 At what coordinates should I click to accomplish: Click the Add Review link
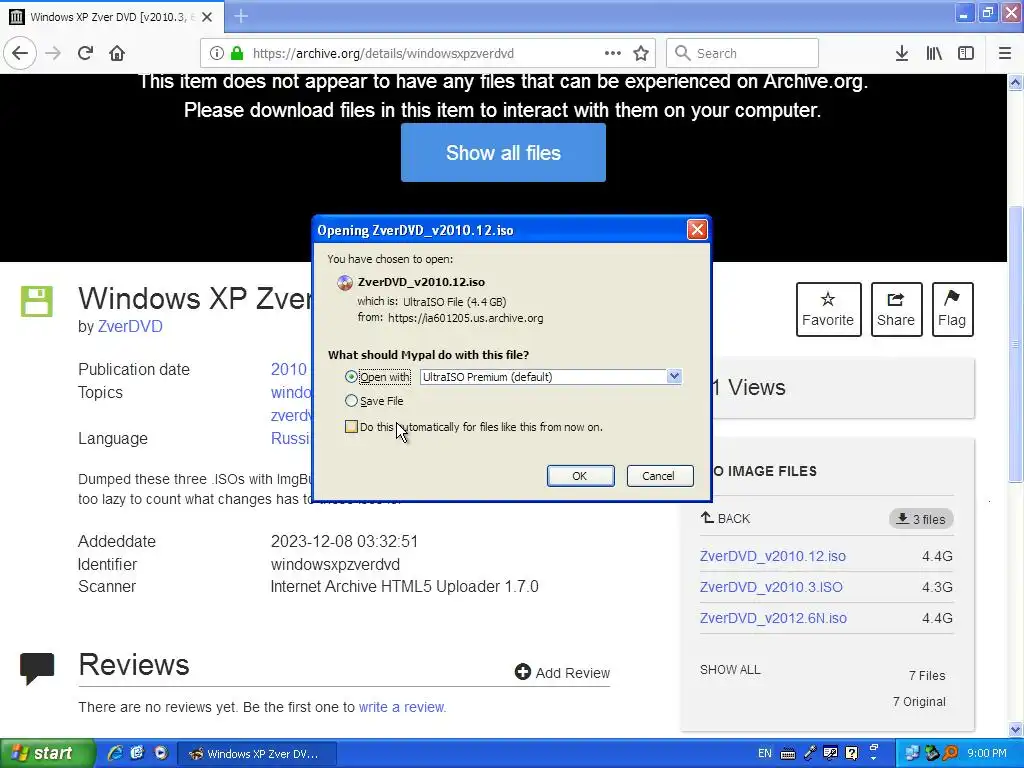coord(562,673)
